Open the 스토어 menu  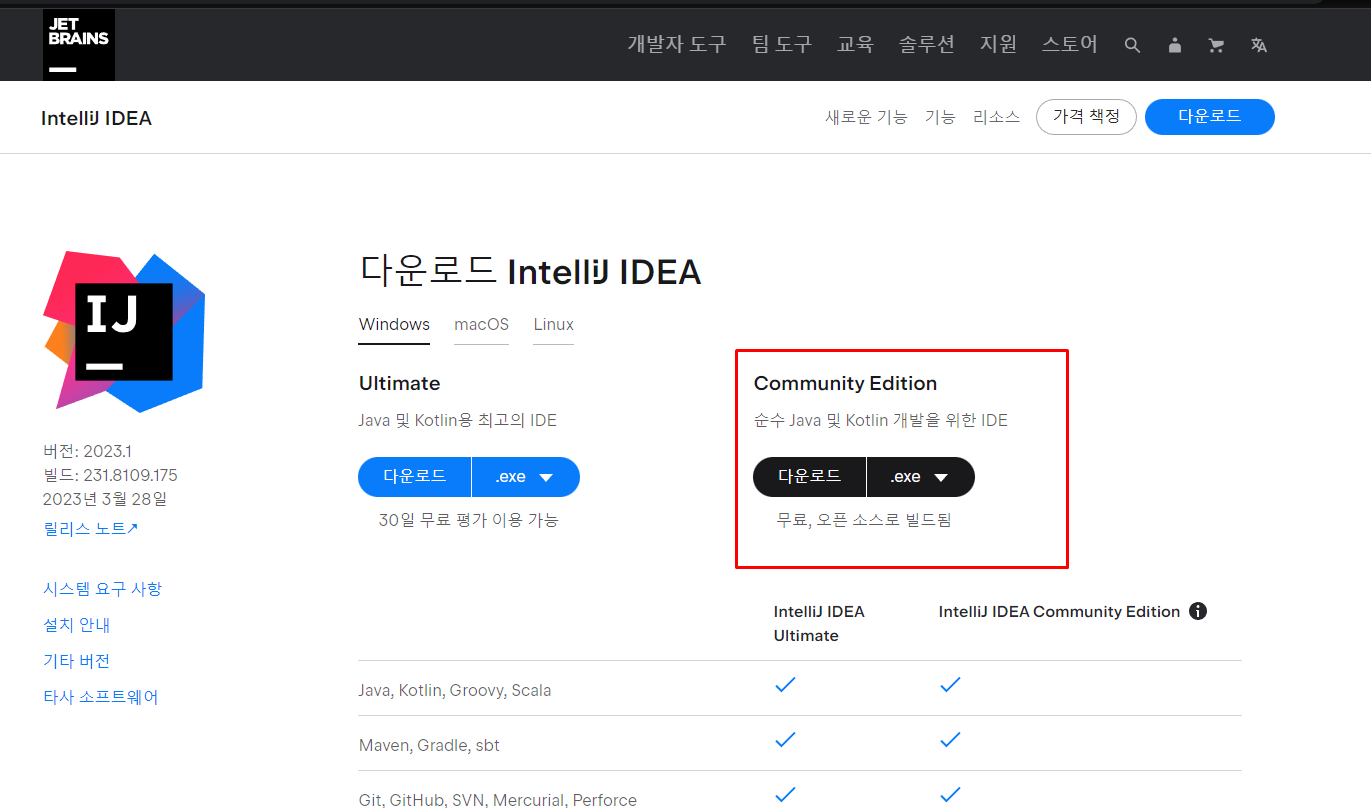pyautogui.click(x=1070, y=44)
